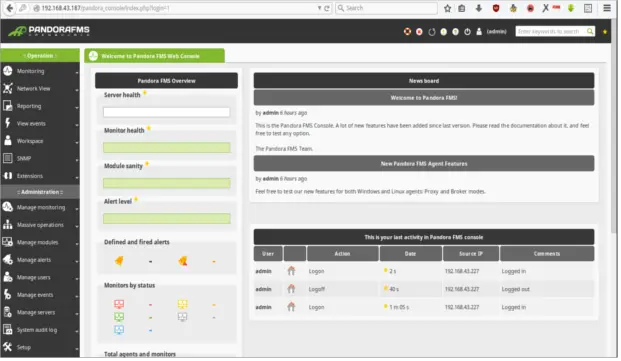Expand the Monitoring menu arrow

(x=76, y=72)
